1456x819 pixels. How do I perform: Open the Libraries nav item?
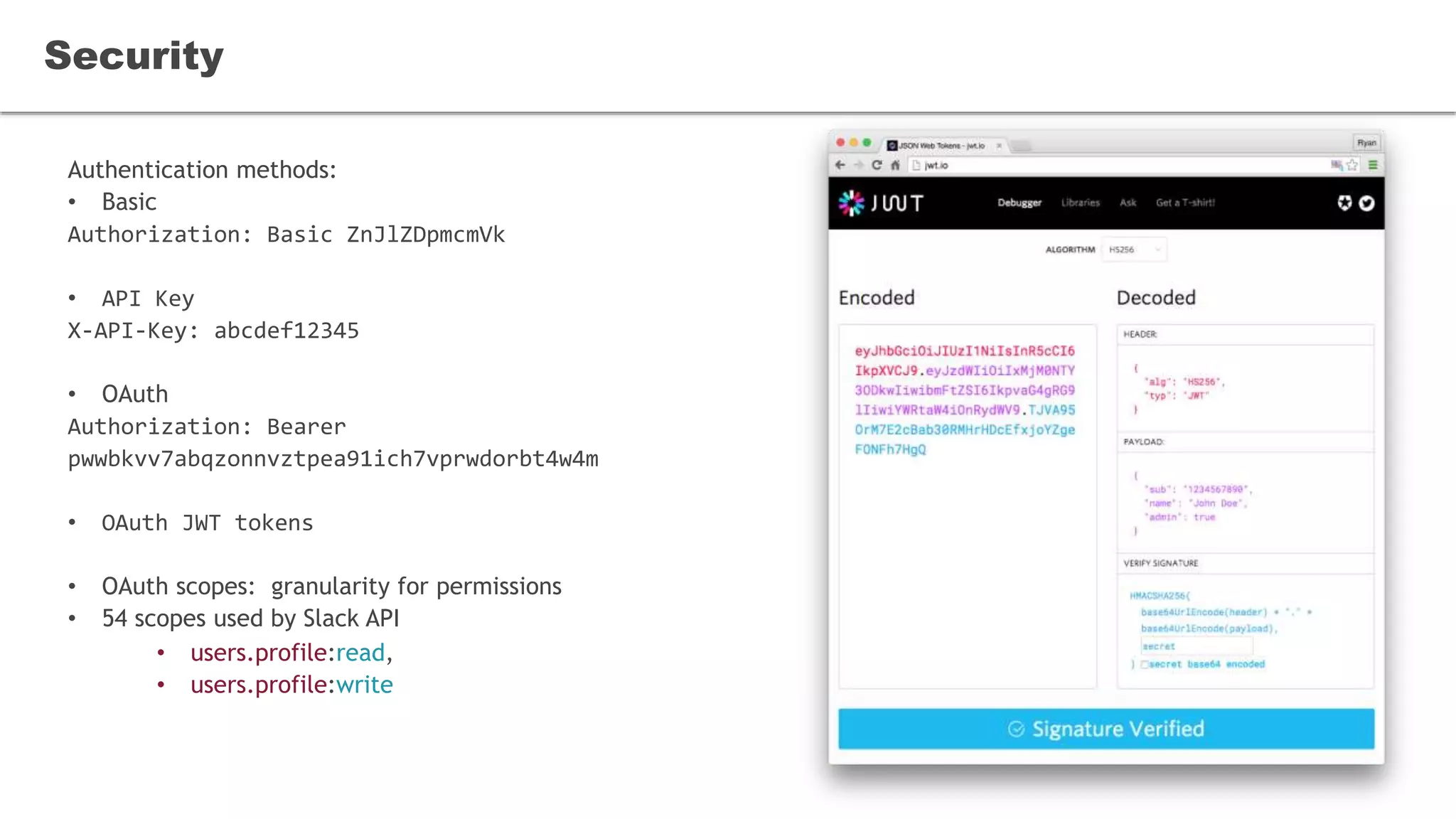pos(1080,203)
